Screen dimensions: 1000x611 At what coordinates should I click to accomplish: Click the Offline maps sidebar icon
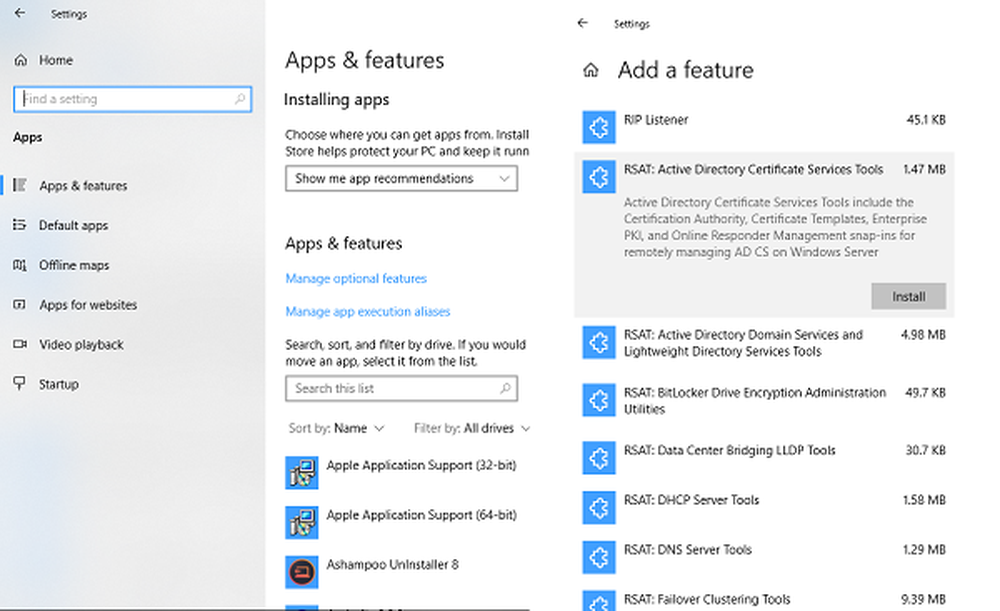20,265
